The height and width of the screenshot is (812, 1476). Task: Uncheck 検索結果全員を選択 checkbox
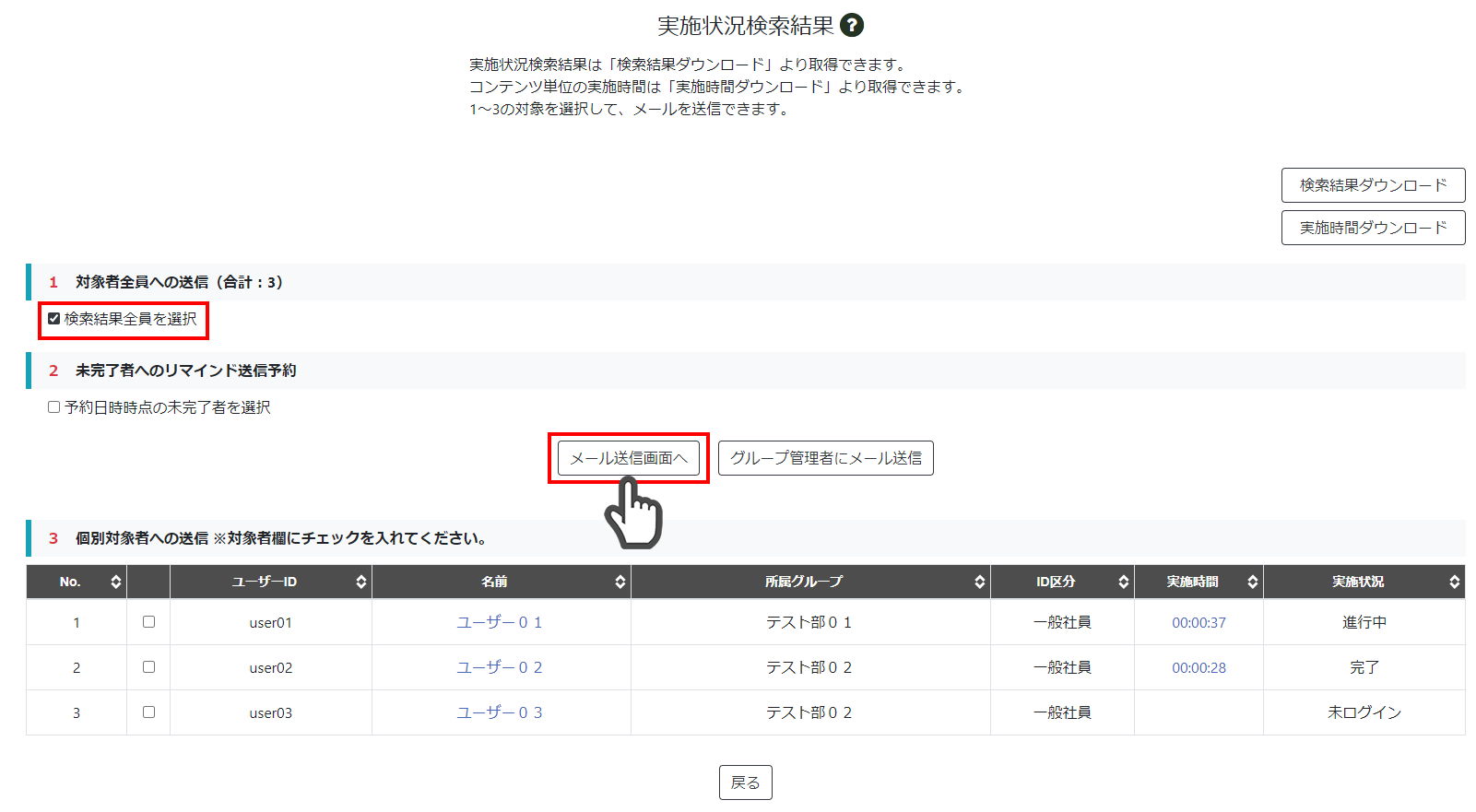[54, 319]
